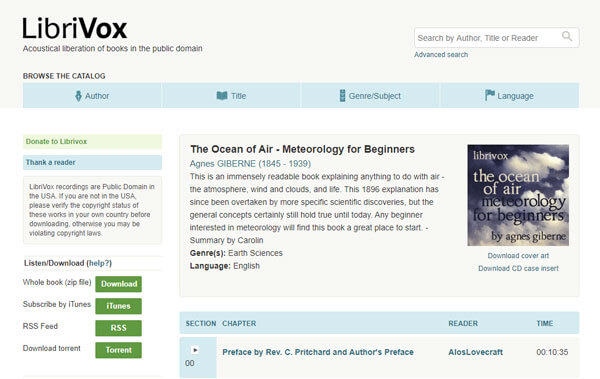The height and width of the screenshot is (379, 600).
Task: Click the Language: English text
Action: pyautogui.click(x=225, y=266)
